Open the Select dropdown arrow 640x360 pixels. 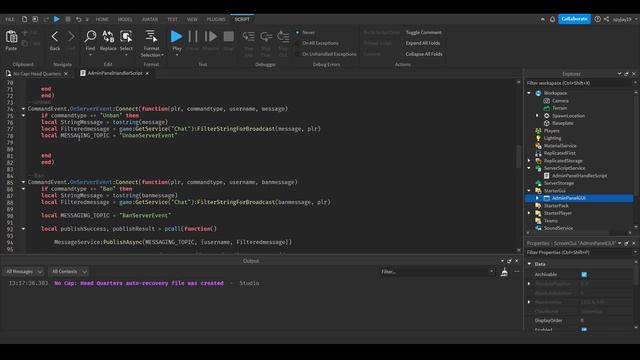[126, 55]
